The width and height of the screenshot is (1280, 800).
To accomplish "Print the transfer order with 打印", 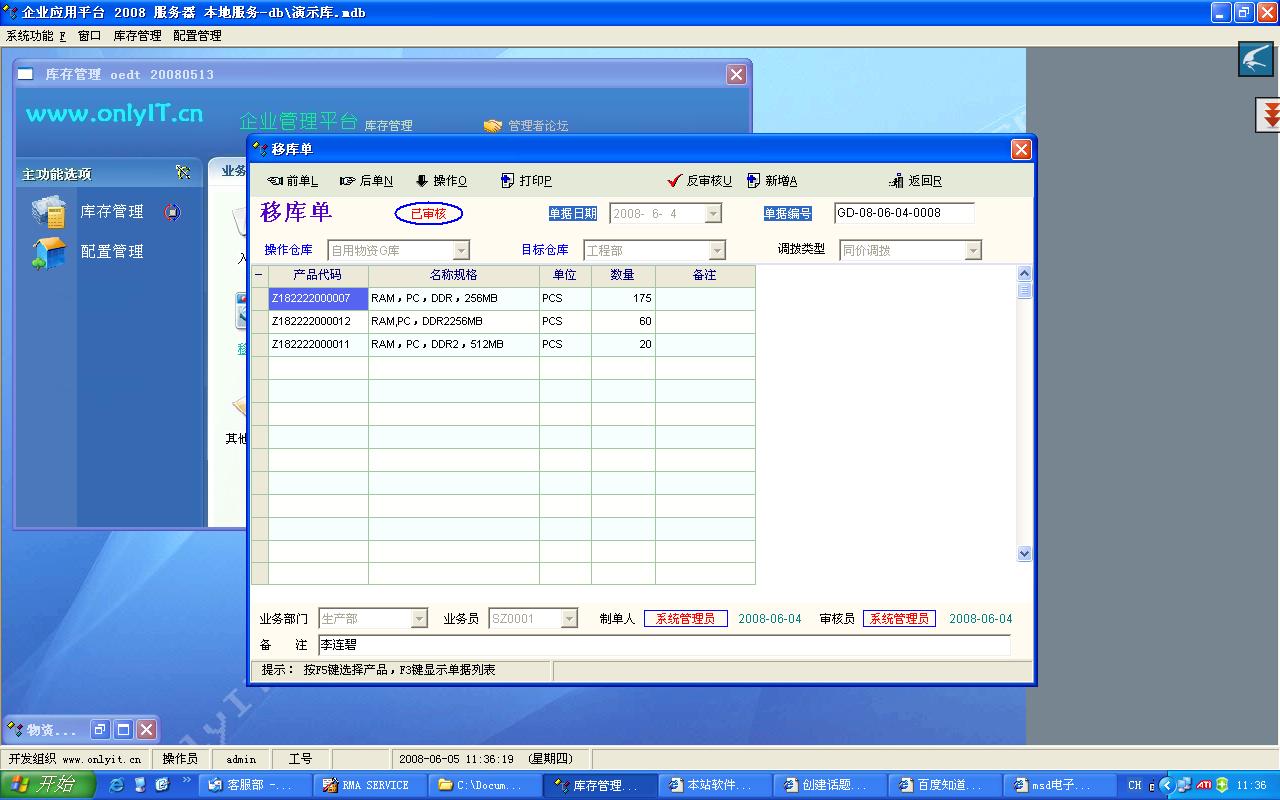I will (x=526, y=181).
